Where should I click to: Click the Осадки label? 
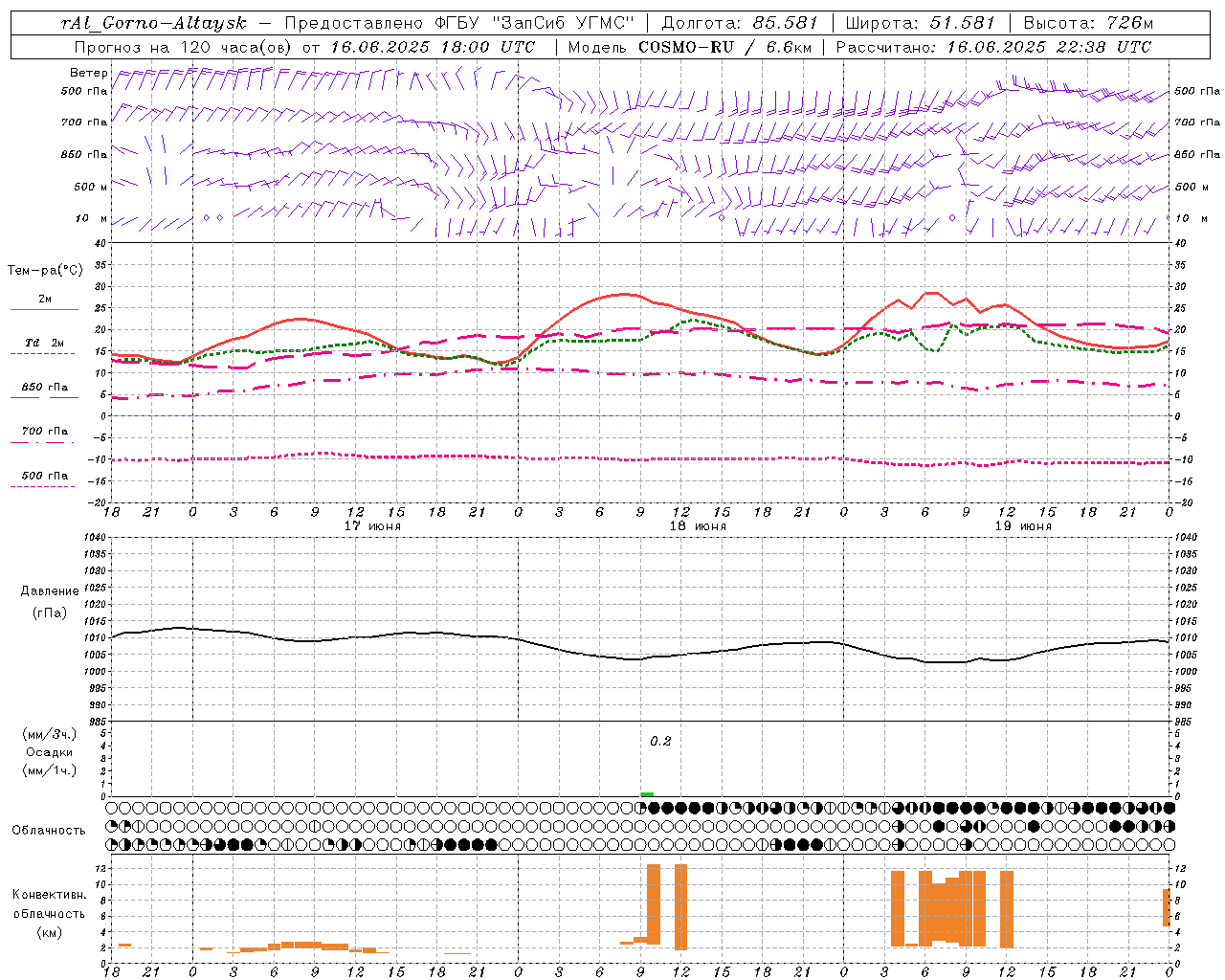(x=50, y=752)
